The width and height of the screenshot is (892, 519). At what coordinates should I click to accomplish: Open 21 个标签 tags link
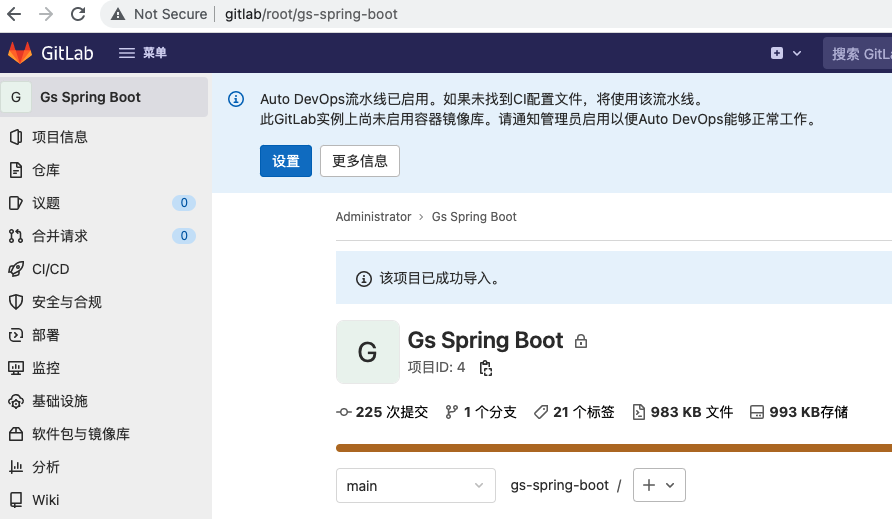[574, 412]
